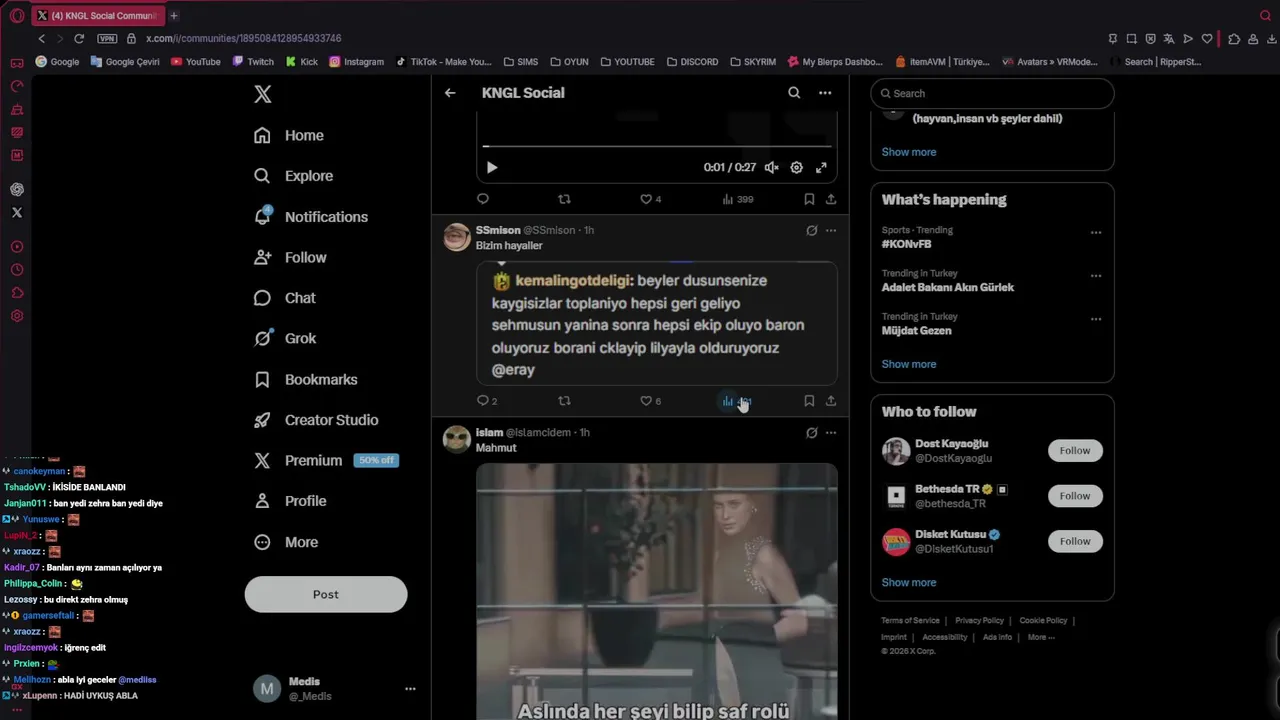
Task: Open a new browser tab
Action: point(174,15)
